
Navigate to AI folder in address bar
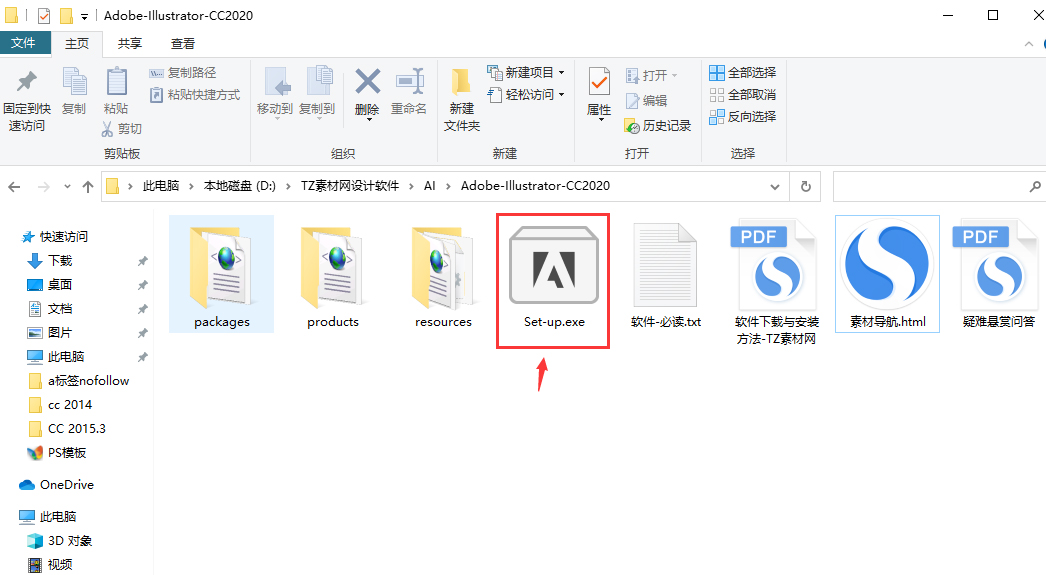pyautogui.click(x=430, y=186)
